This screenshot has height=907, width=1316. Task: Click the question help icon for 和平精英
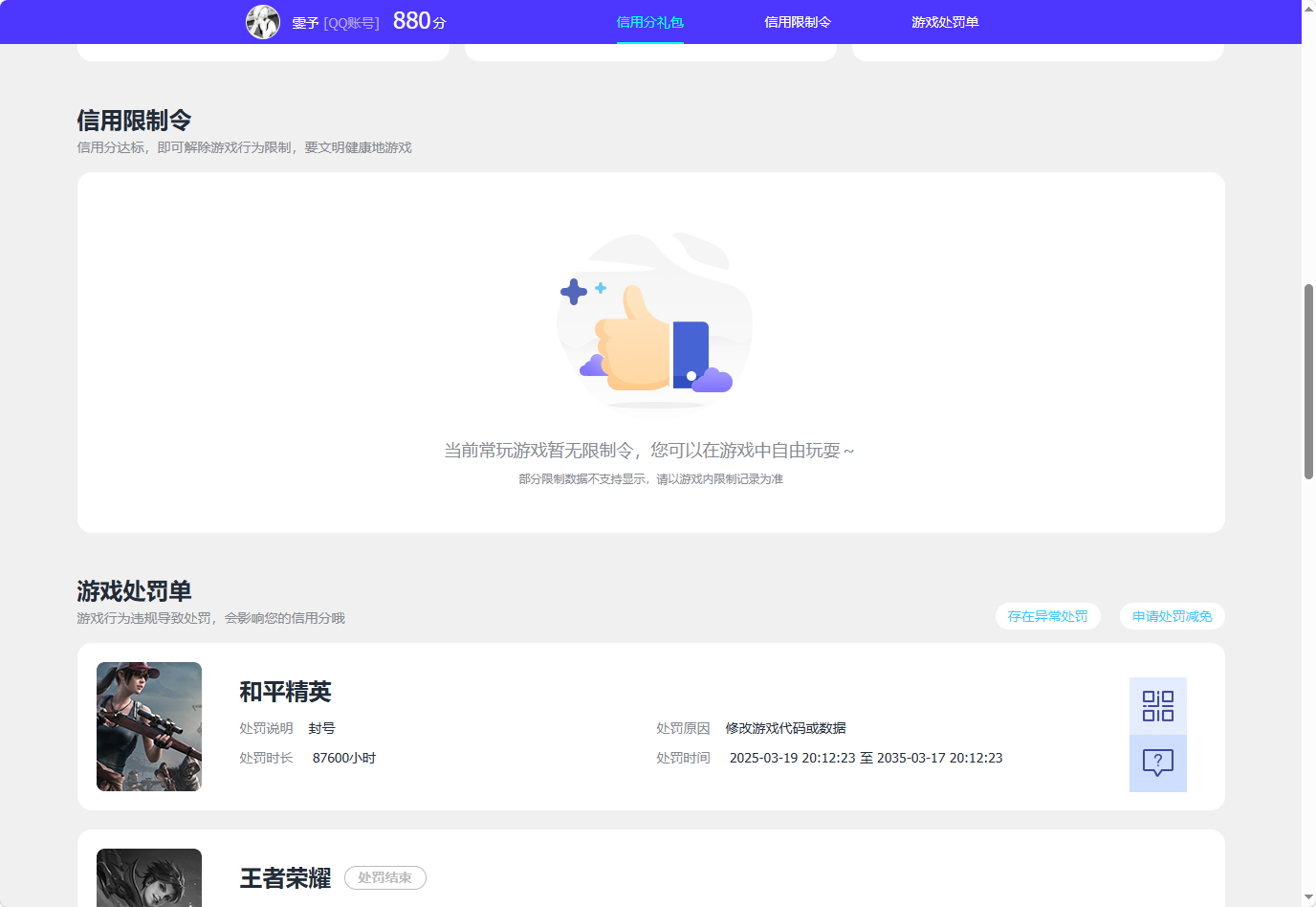tap(1157, 763)
